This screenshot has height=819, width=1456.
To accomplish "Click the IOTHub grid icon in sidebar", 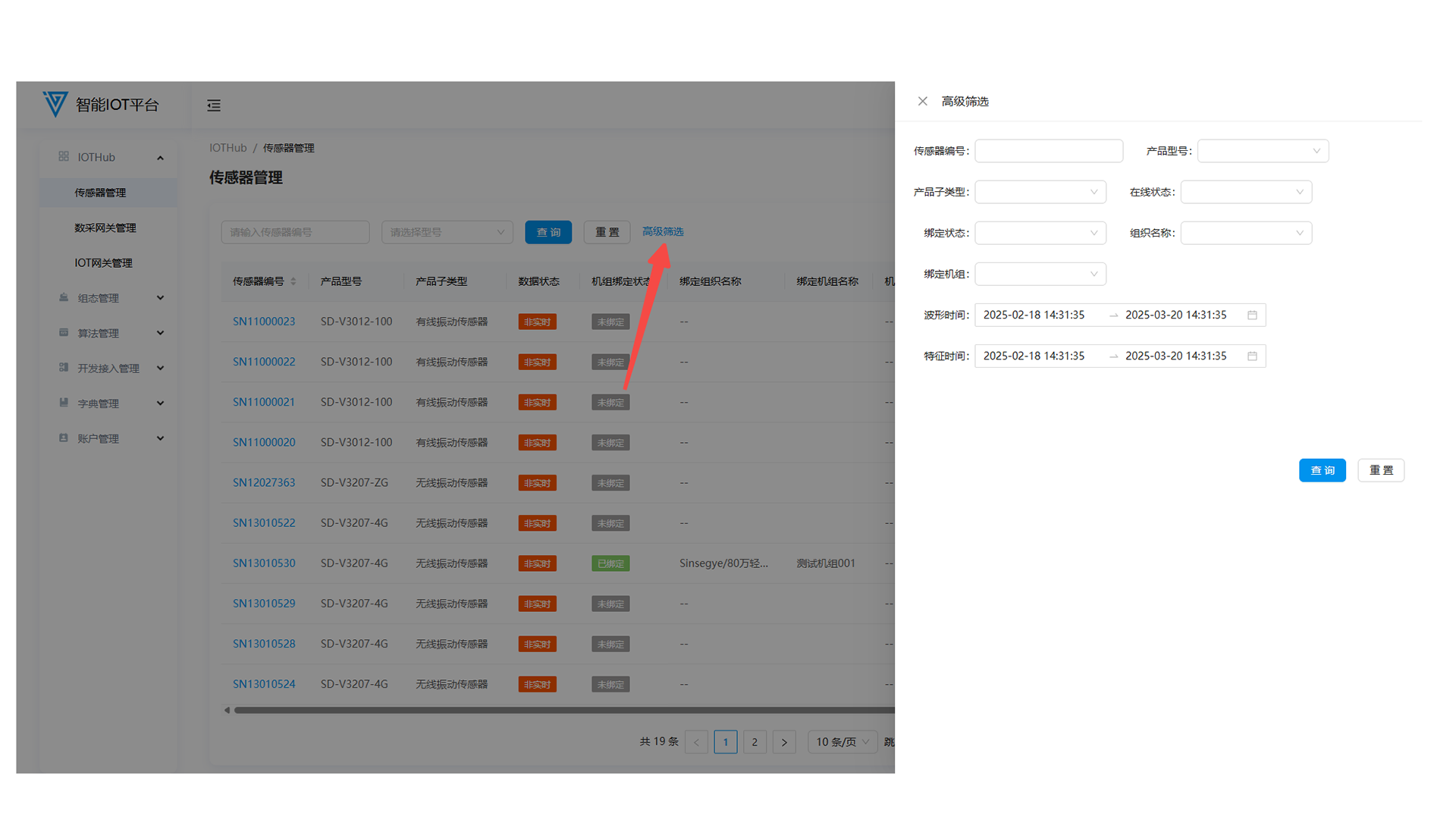I will pos(64,156).
